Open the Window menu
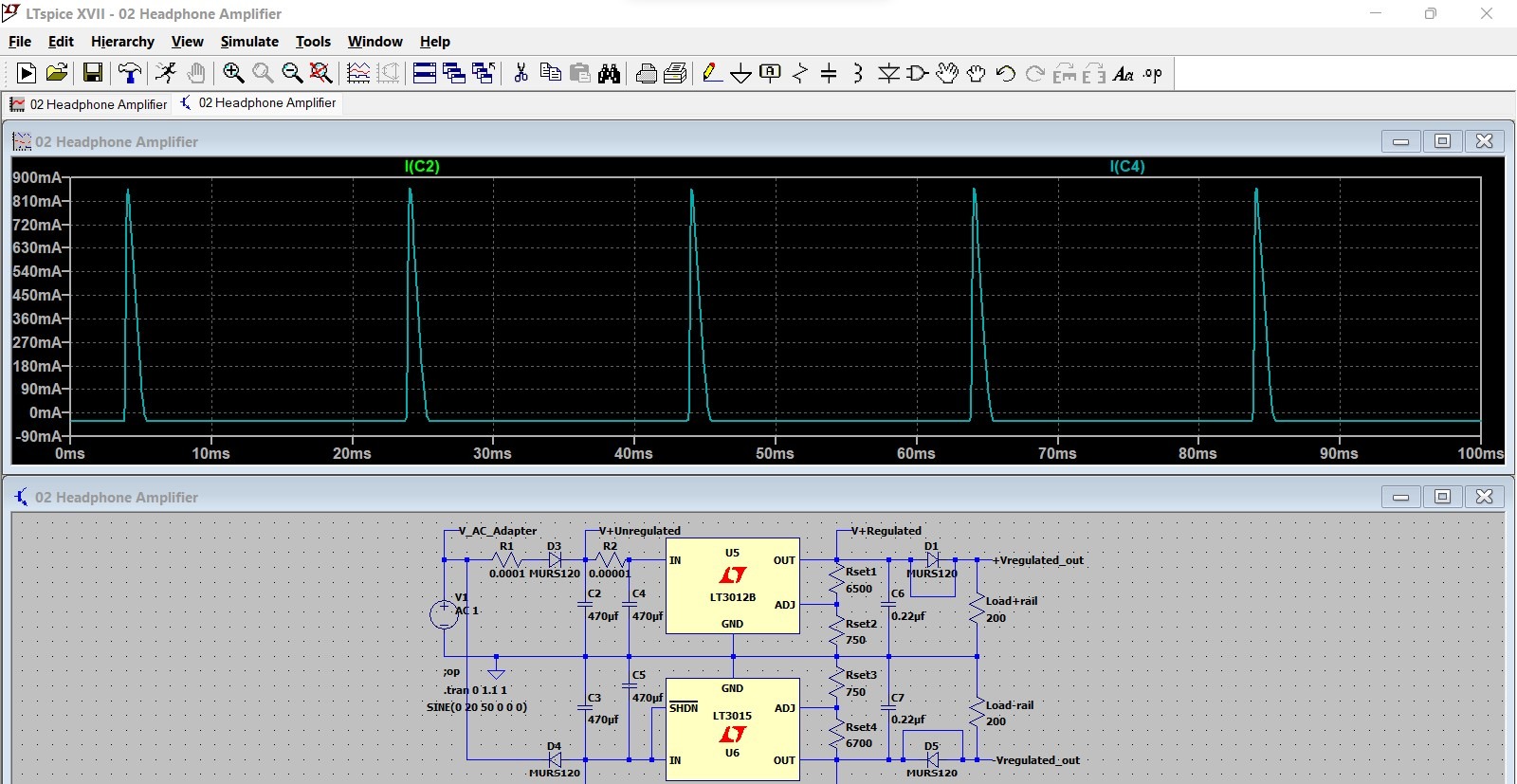This screenshot has width=1517, height=784. tap(375, 42)
